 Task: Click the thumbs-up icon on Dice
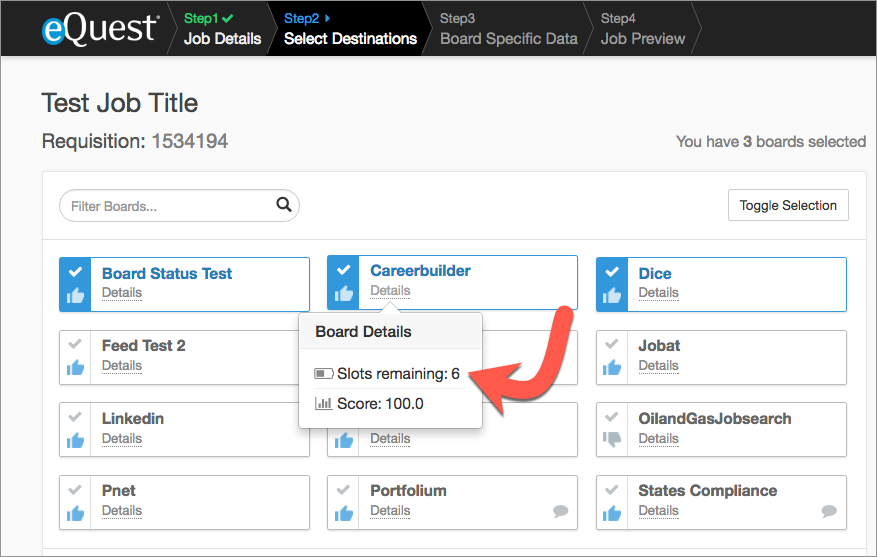tap(612, 295)
